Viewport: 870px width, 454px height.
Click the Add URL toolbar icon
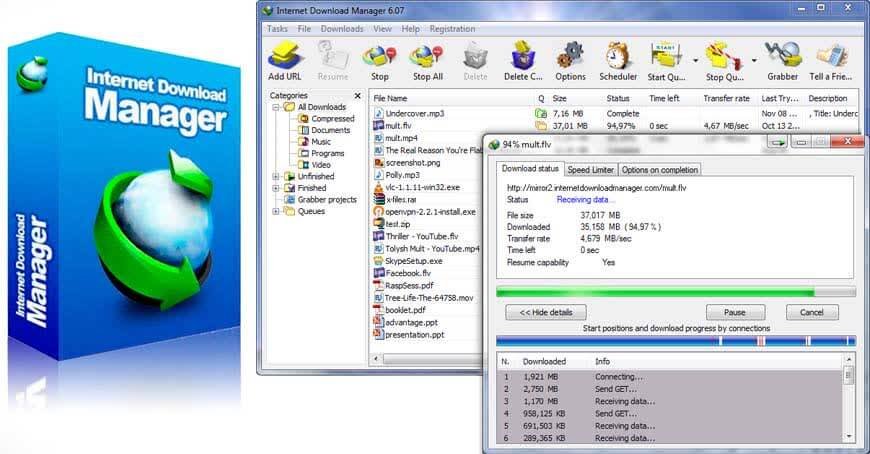285,57
